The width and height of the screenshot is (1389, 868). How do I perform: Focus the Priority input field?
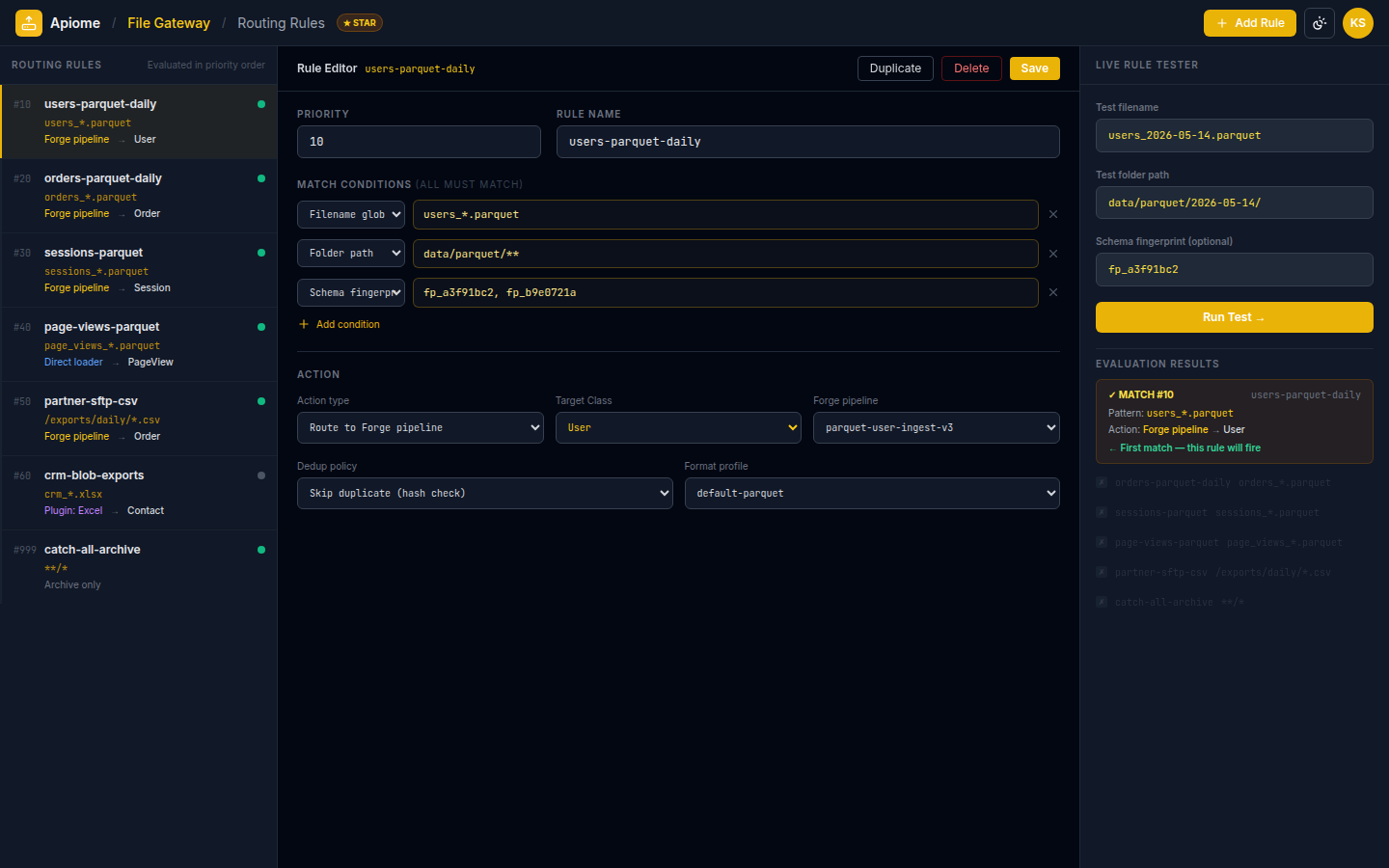pyautogui.click(x=419, y=142)
